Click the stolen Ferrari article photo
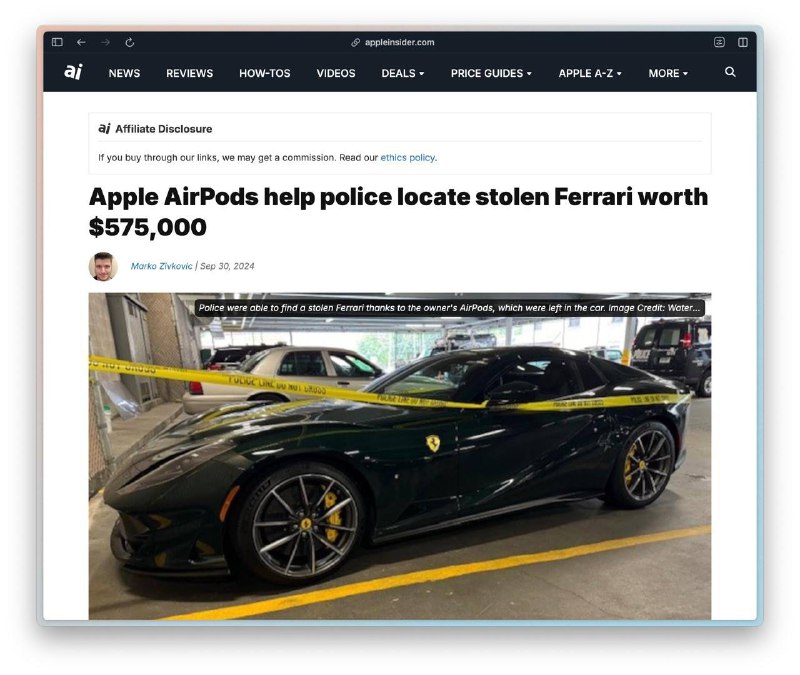This screenshot has width=800, height=675. click(x=399, y=456)
